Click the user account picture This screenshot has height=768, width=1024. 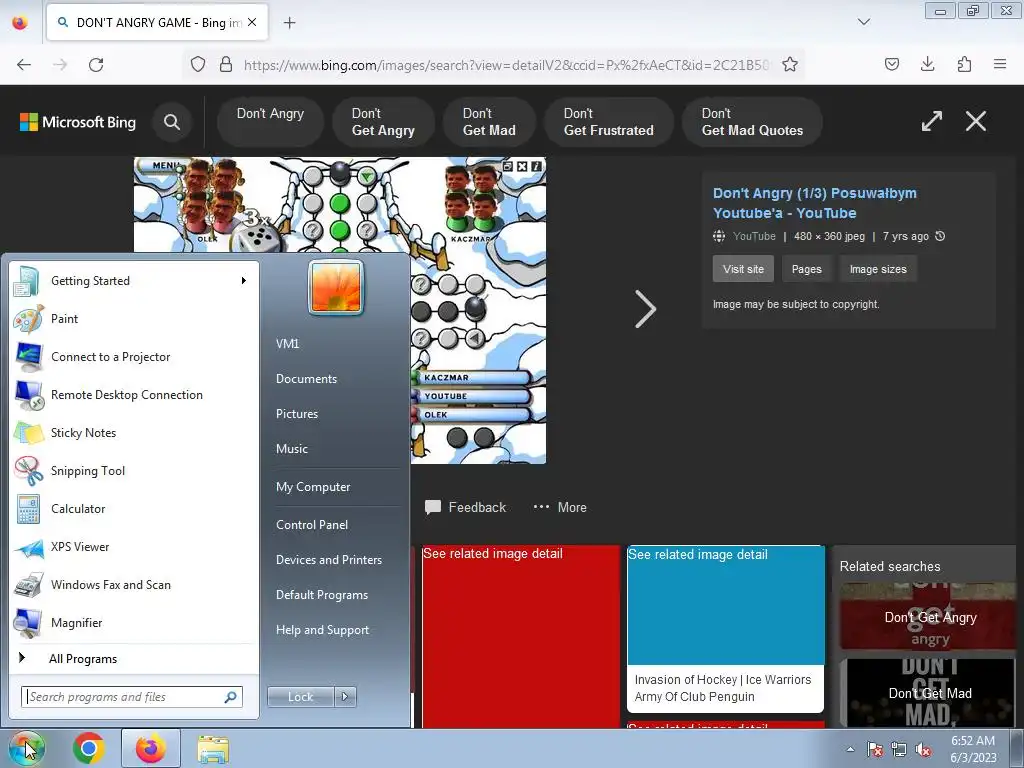click(x=336, y=287)
